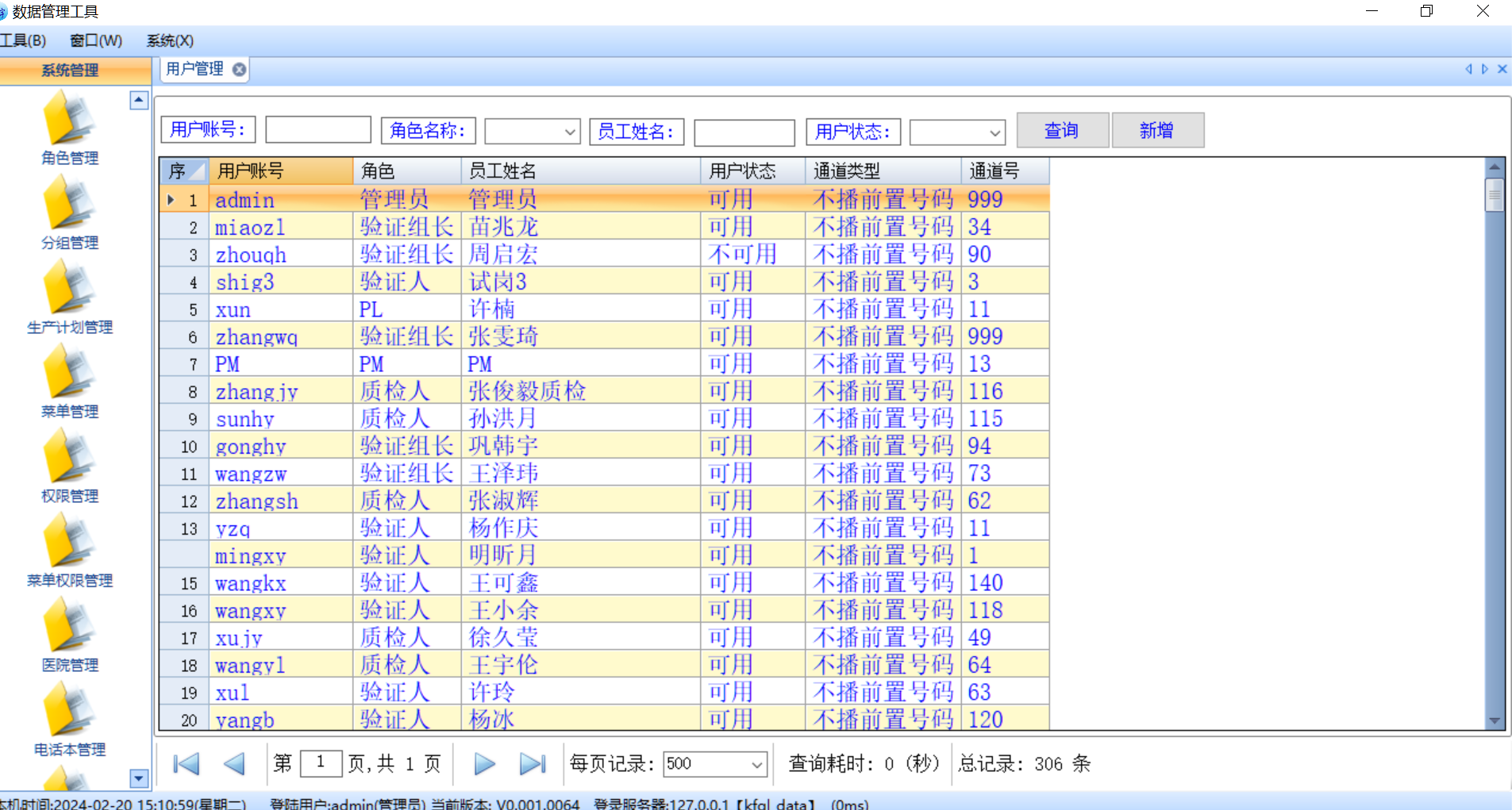Viewport: 1512px width, 810px height.
Task: Open 系统(X) menu
Action: (x=170, y=40)
